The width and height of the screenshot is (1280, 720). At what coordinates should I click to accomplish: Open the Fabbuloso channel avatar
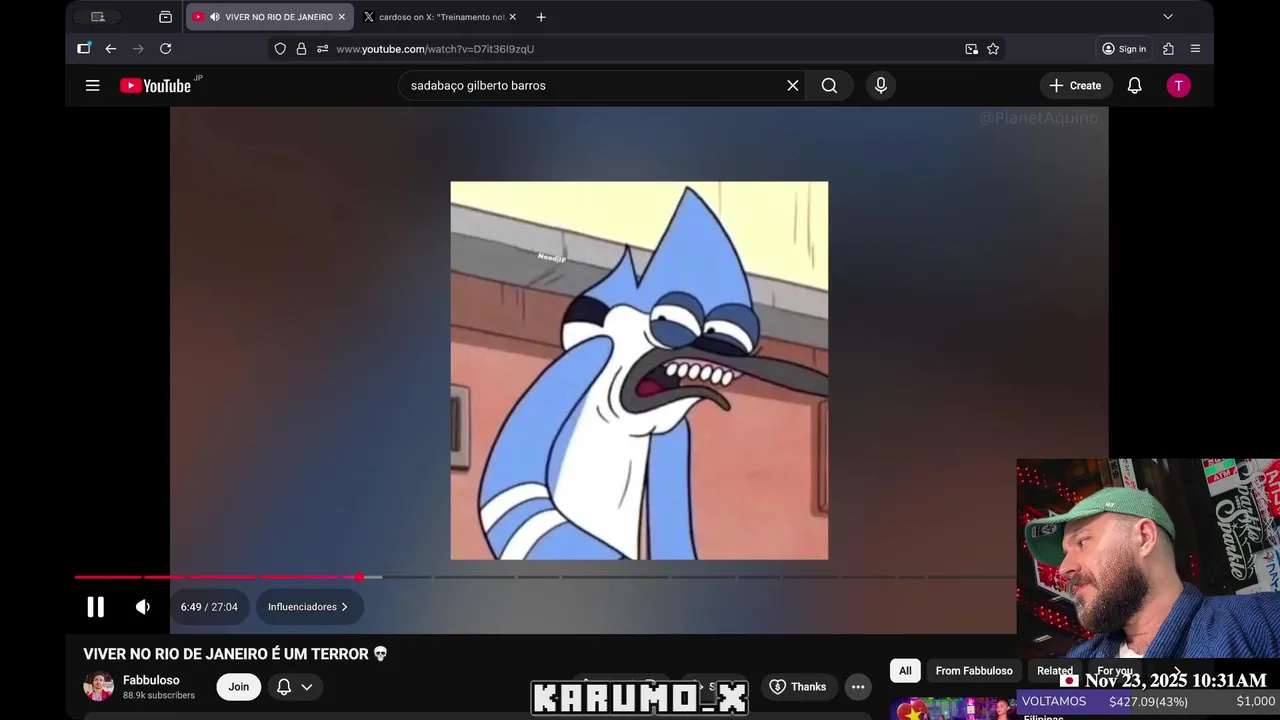tap(98, 687)
